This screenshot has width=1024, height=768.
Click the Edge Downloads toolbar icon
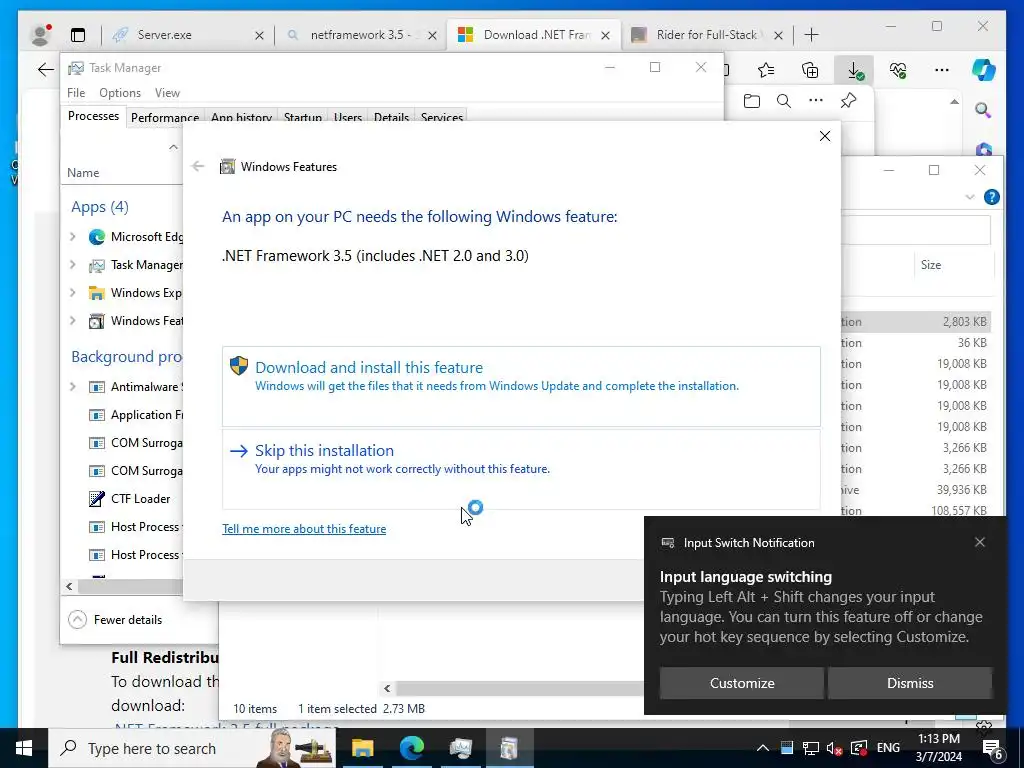(x=854, y=70)
